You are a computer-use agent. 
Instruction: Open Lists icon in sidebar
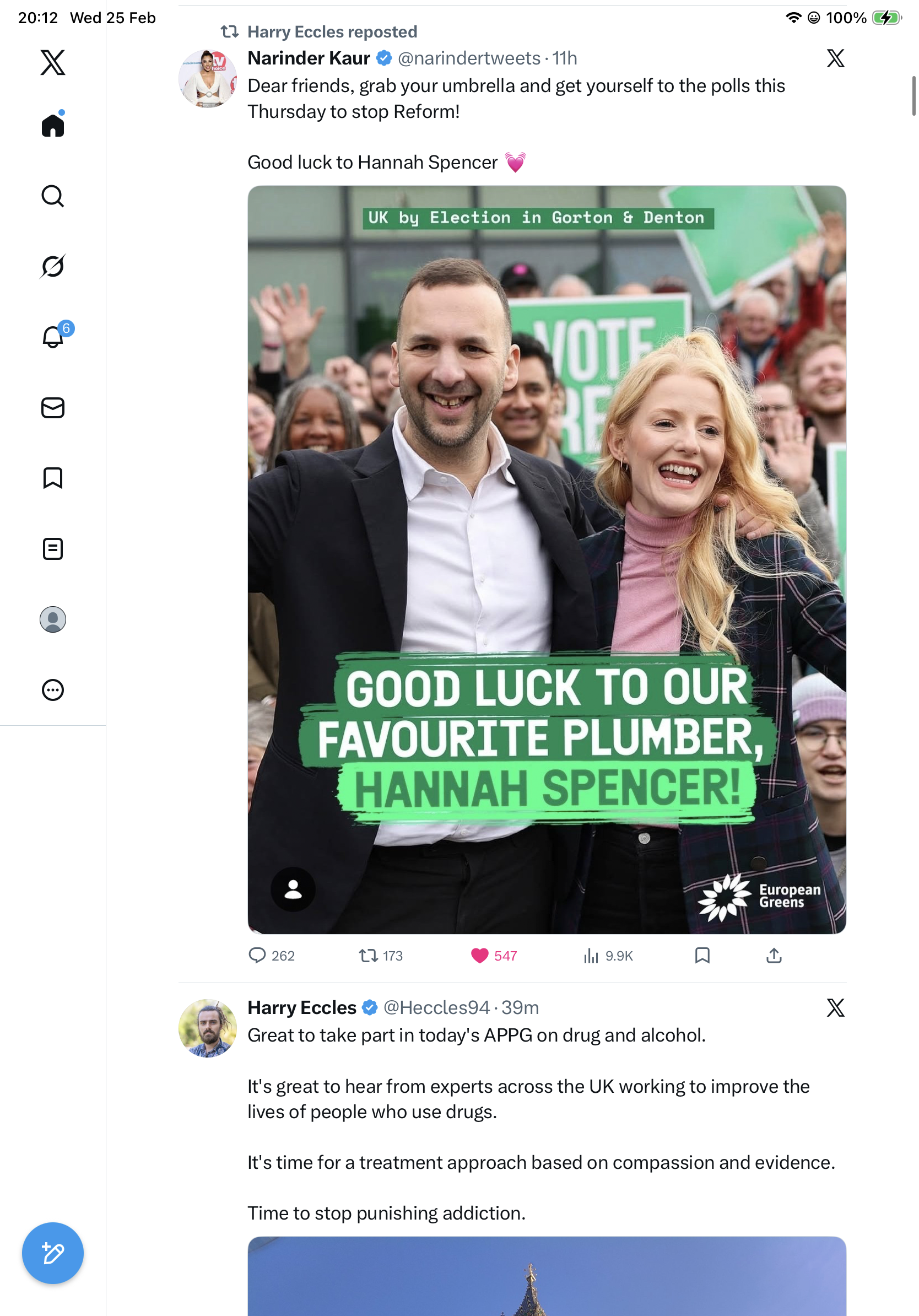click(53, 548)
